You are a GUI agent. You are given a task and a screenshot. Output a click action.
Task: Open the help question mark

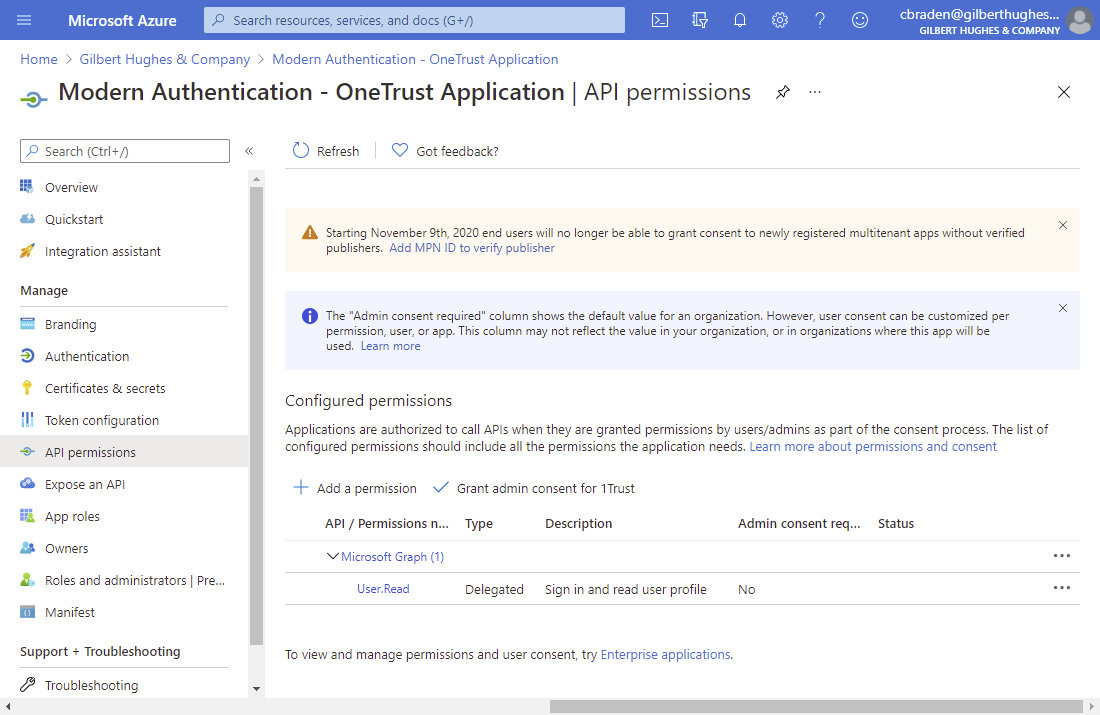click(819, 20)
